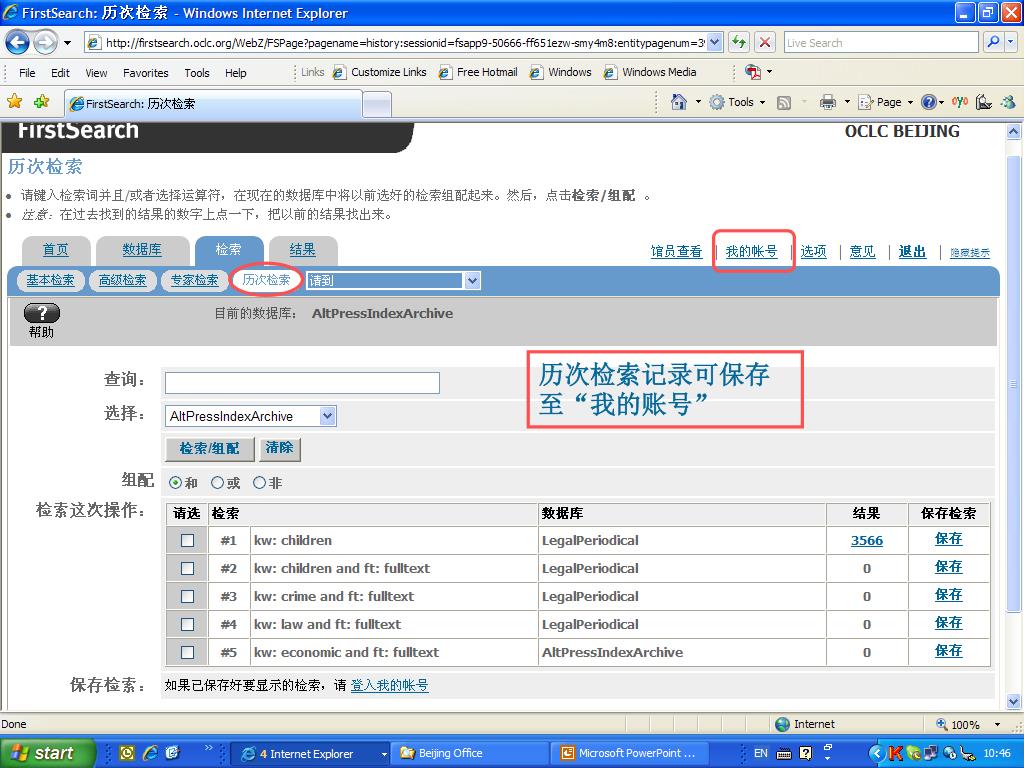
Task: Click the Windows start button
Action: tap(46, 753)
